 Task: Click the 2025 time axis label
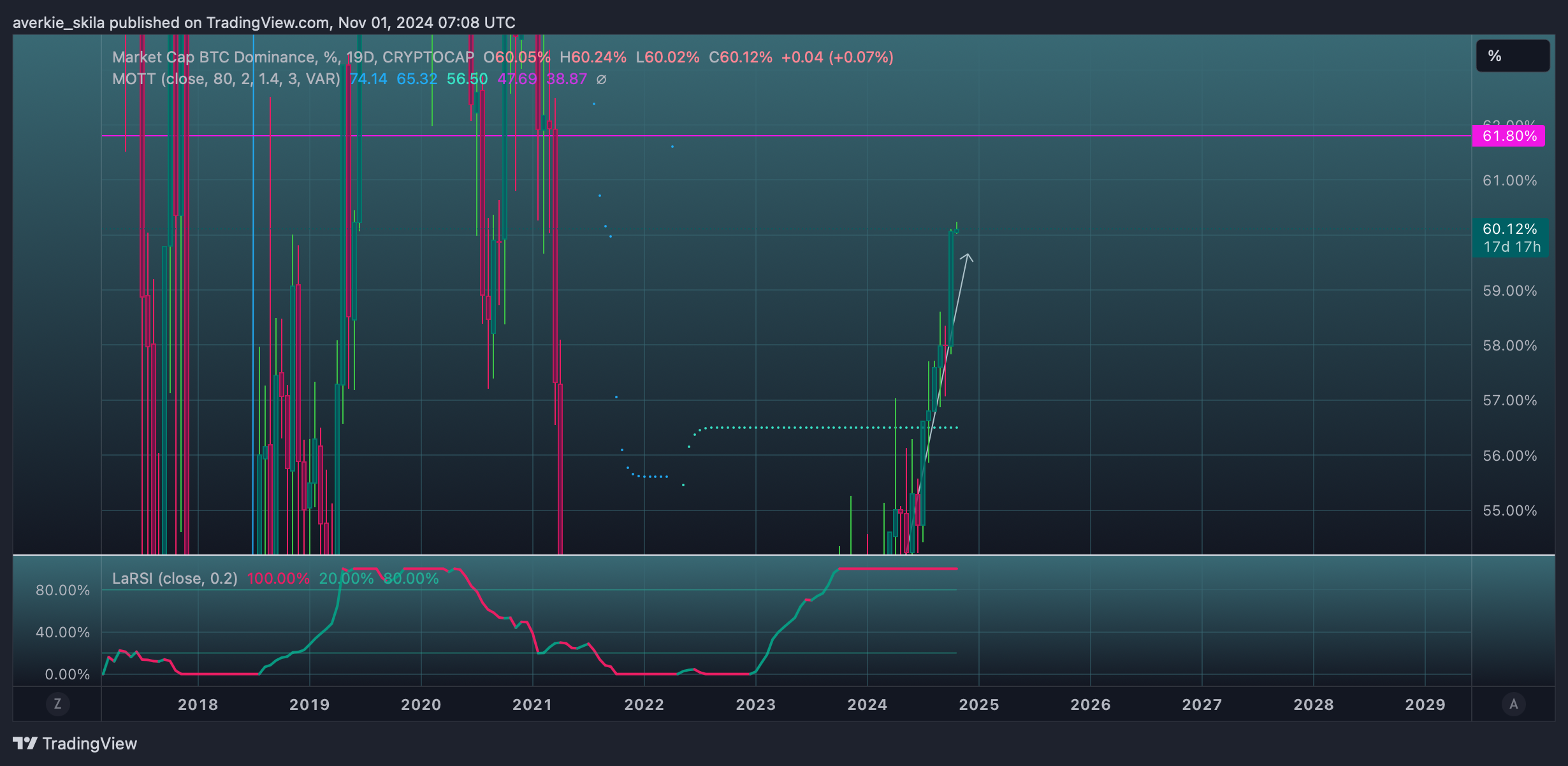coord(979,705)
